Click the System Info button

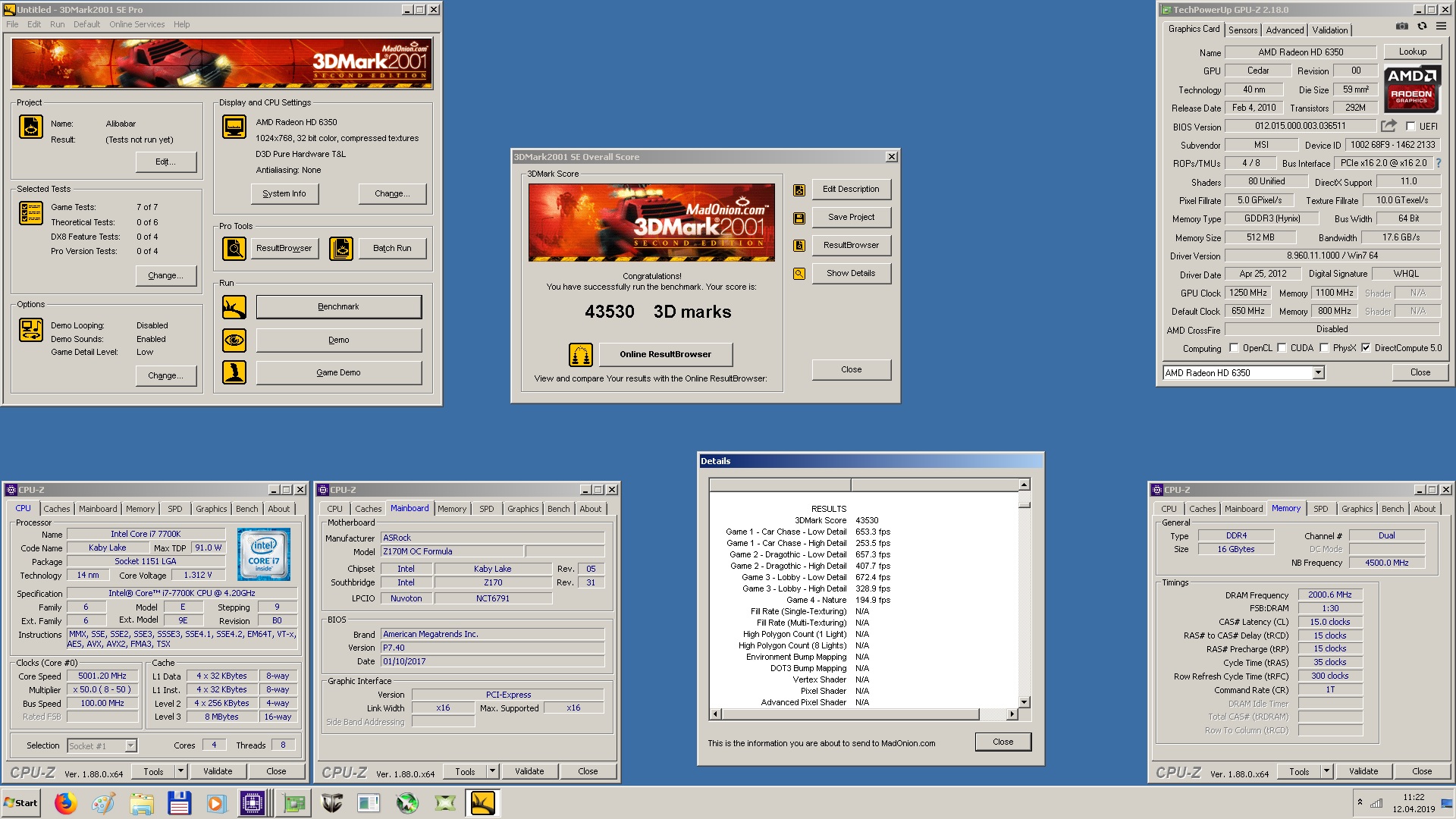(284, 193)
